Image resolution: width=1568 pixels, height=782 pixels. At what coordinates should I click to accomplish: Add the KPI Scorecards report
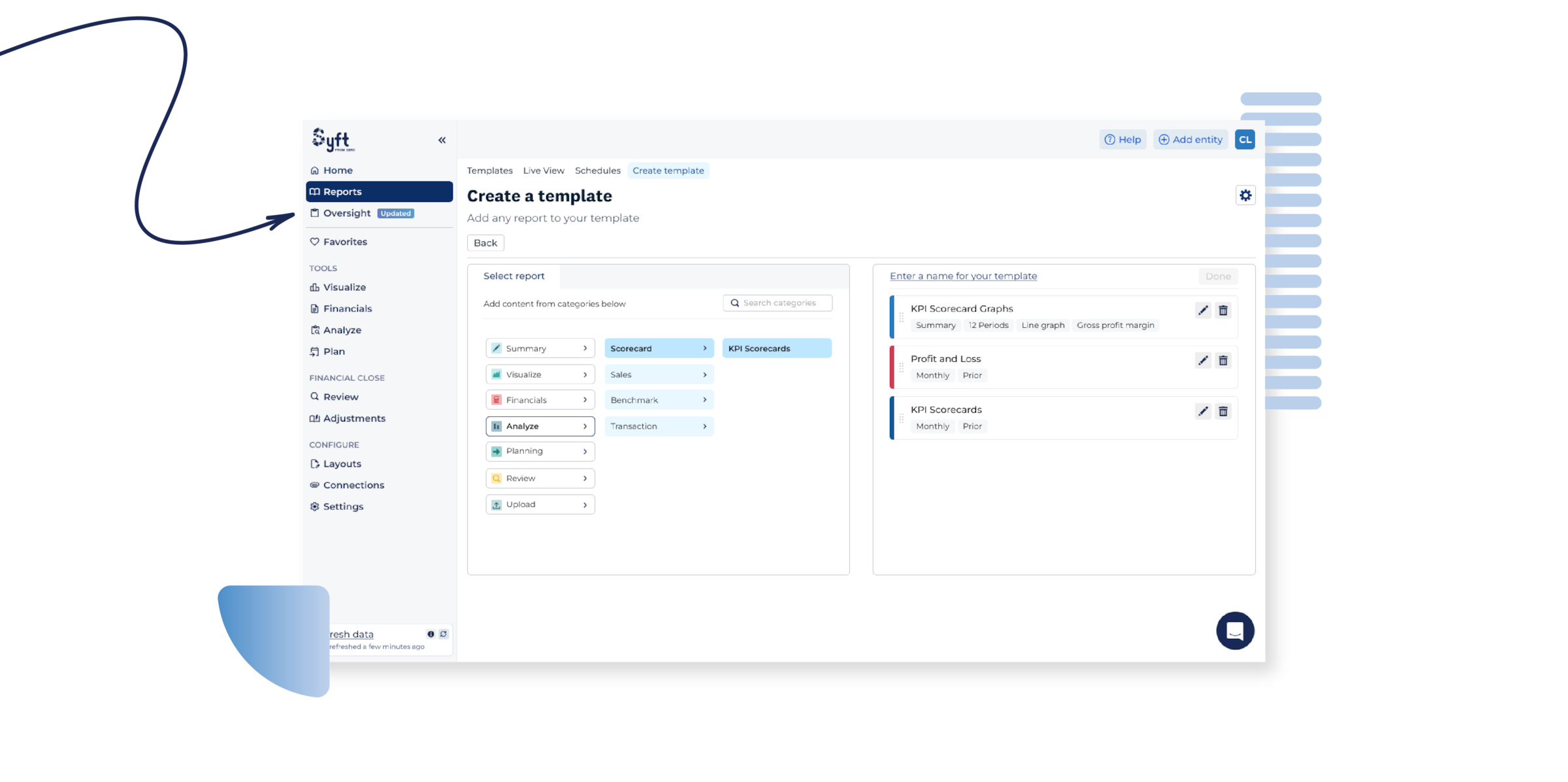pos(777,348)
